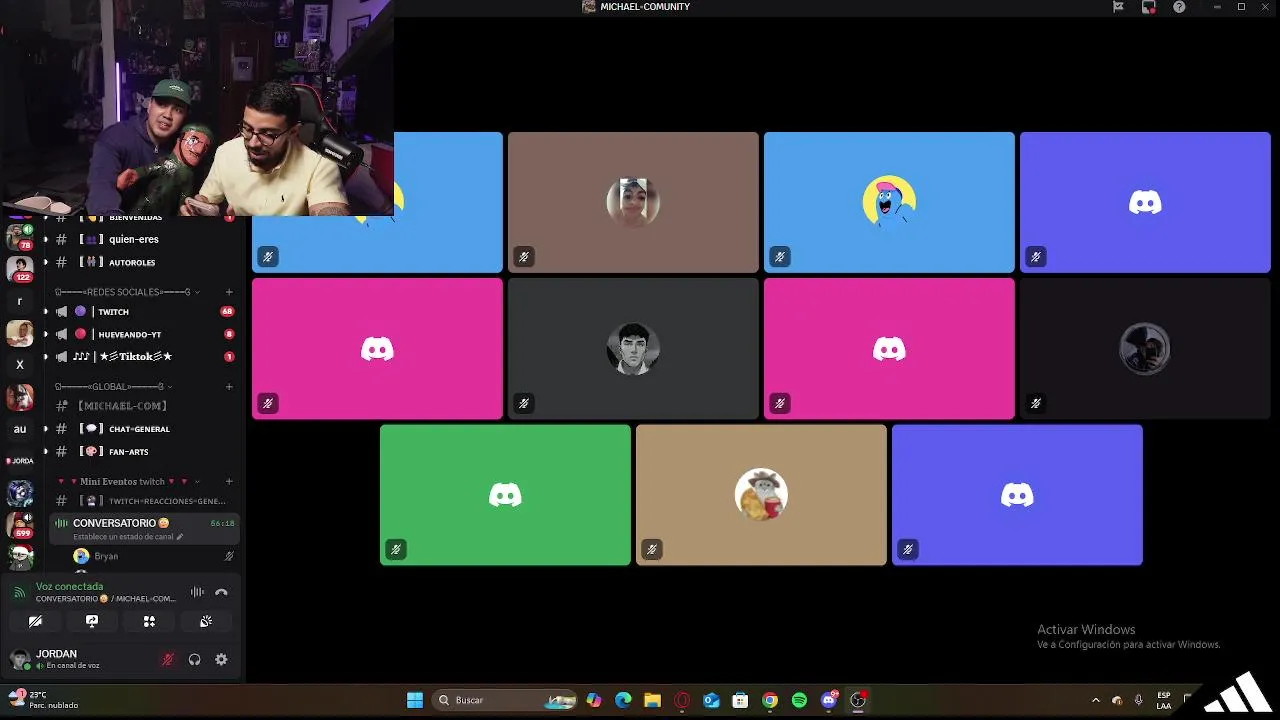Screen dimensions: 1280x720
Task: Open Spotify from the taskbar
Action: 799,700
